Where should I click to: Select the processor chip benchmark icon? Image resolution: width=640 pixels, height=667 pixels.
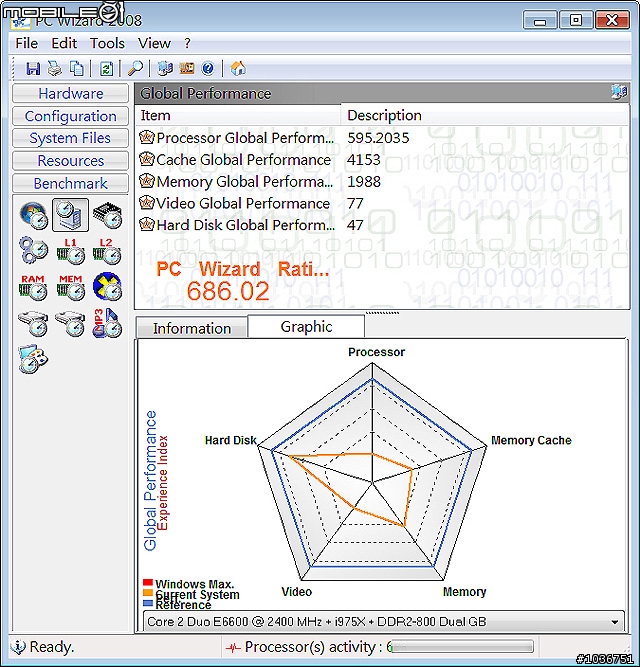(x=107, y=215)
